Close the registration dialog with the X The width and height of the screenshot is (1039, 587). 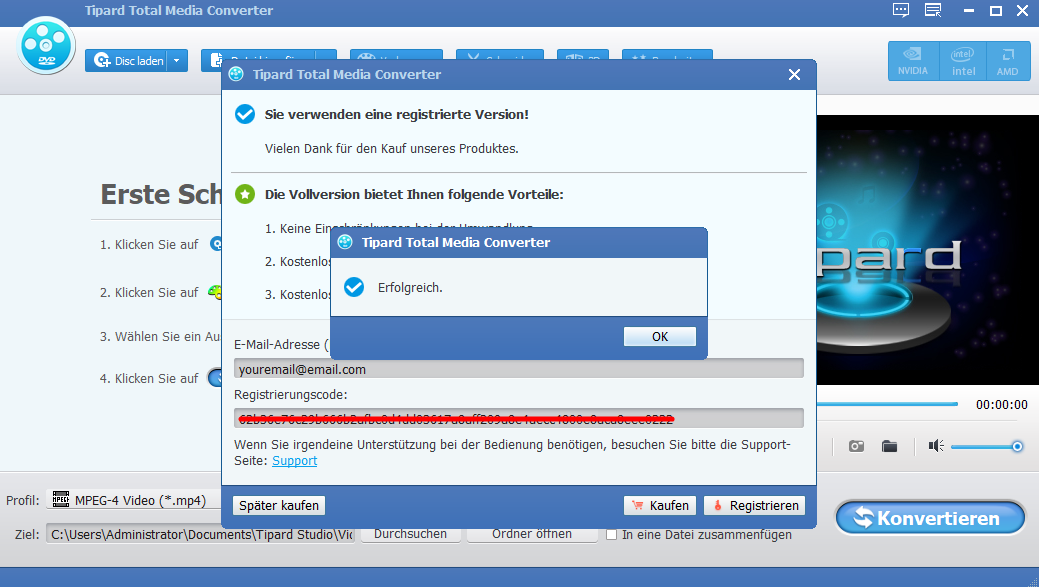[794, 75]
